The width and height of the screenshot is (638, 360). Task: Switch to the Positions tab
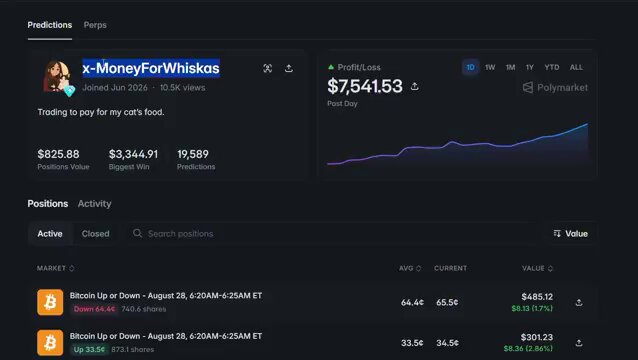48,203
